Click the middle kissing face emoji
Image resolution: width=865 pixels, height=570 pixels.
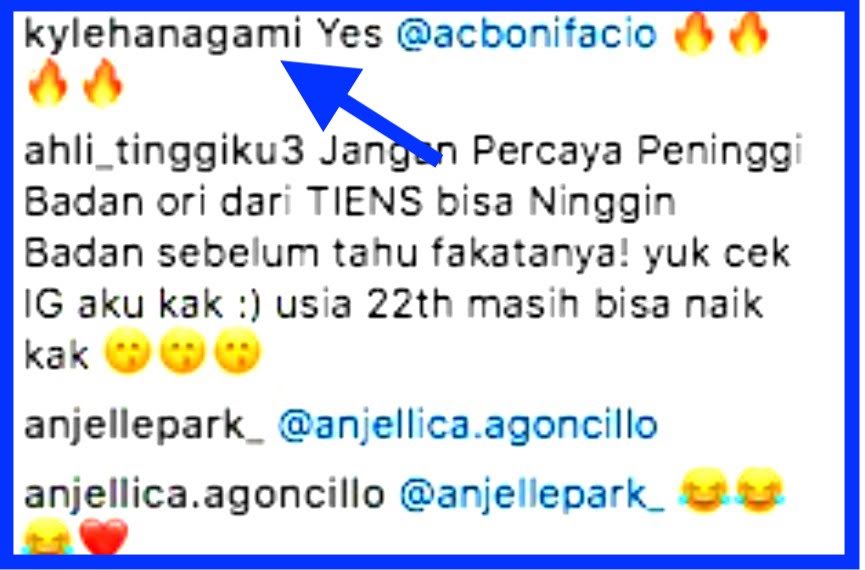(x=182, y=351)
